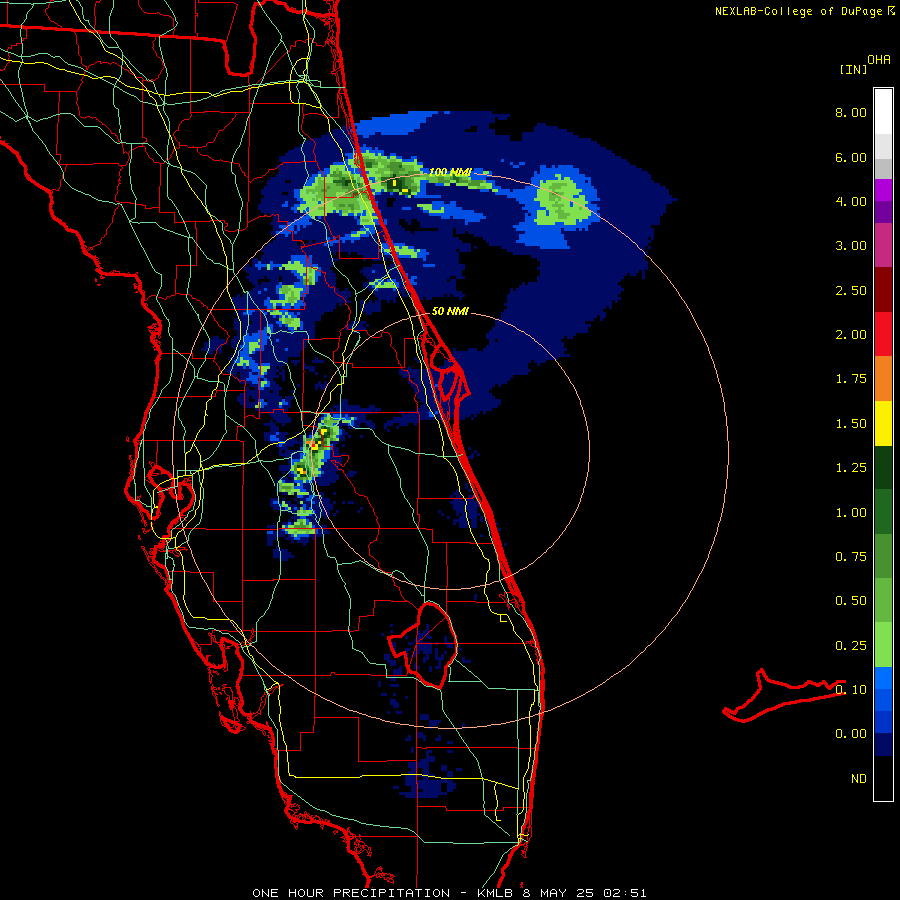This screenshot has height=900, width=900.
Task: Click the bright red legend swatch near 2.00
Action: point(883,334)
